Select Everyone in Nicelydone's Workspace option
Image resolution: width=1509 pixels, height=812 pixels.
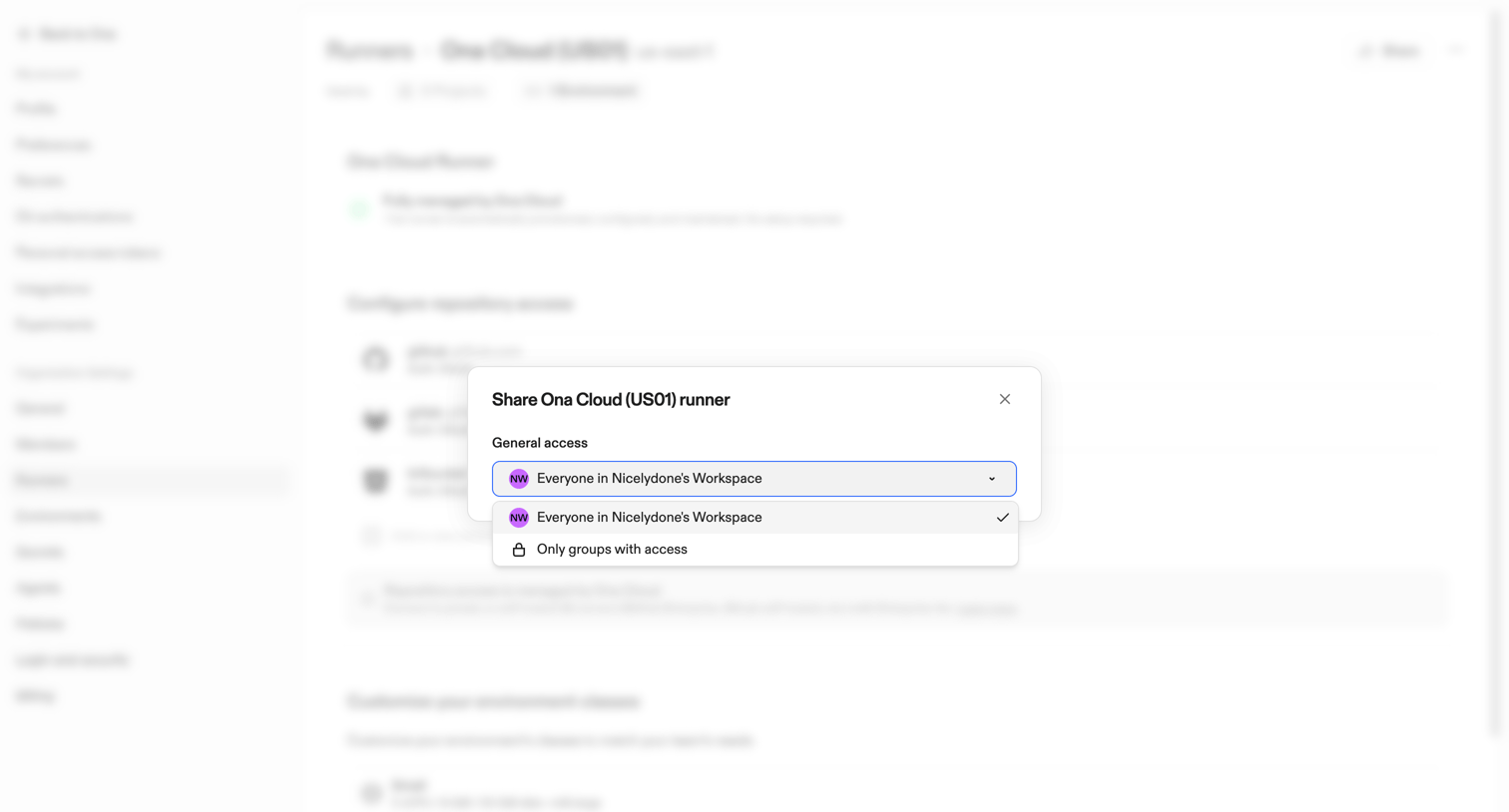(755, 518)
